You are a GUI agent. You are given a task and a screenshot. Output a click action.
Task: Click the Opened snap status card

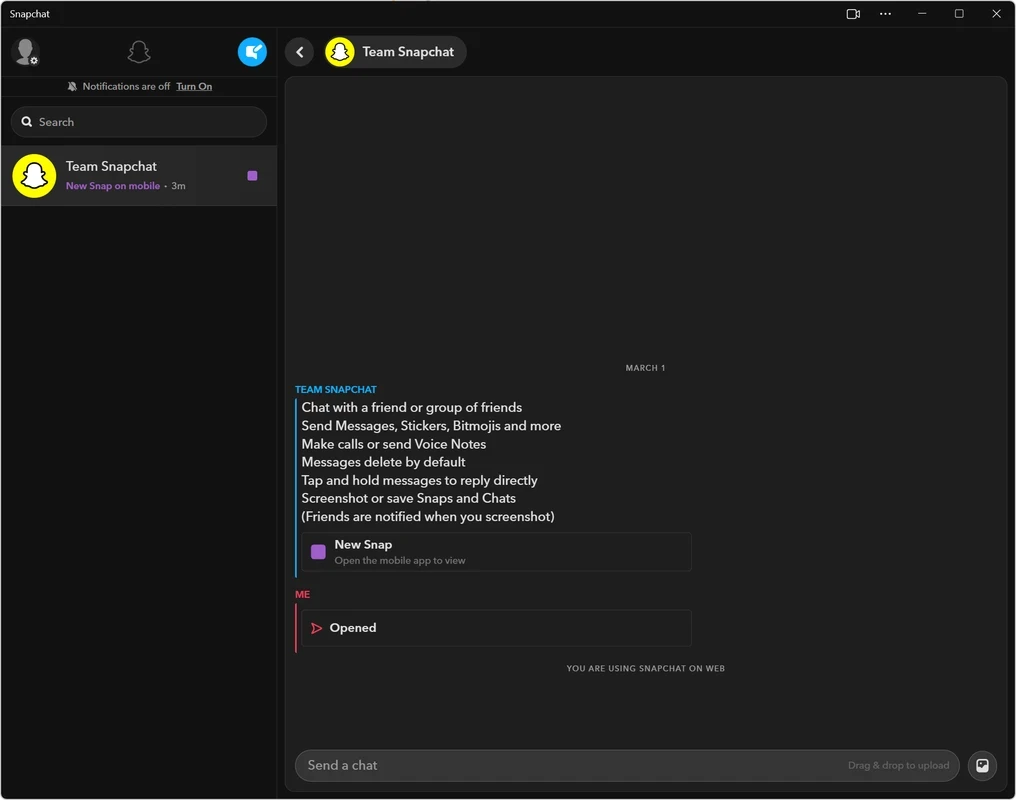496,628
